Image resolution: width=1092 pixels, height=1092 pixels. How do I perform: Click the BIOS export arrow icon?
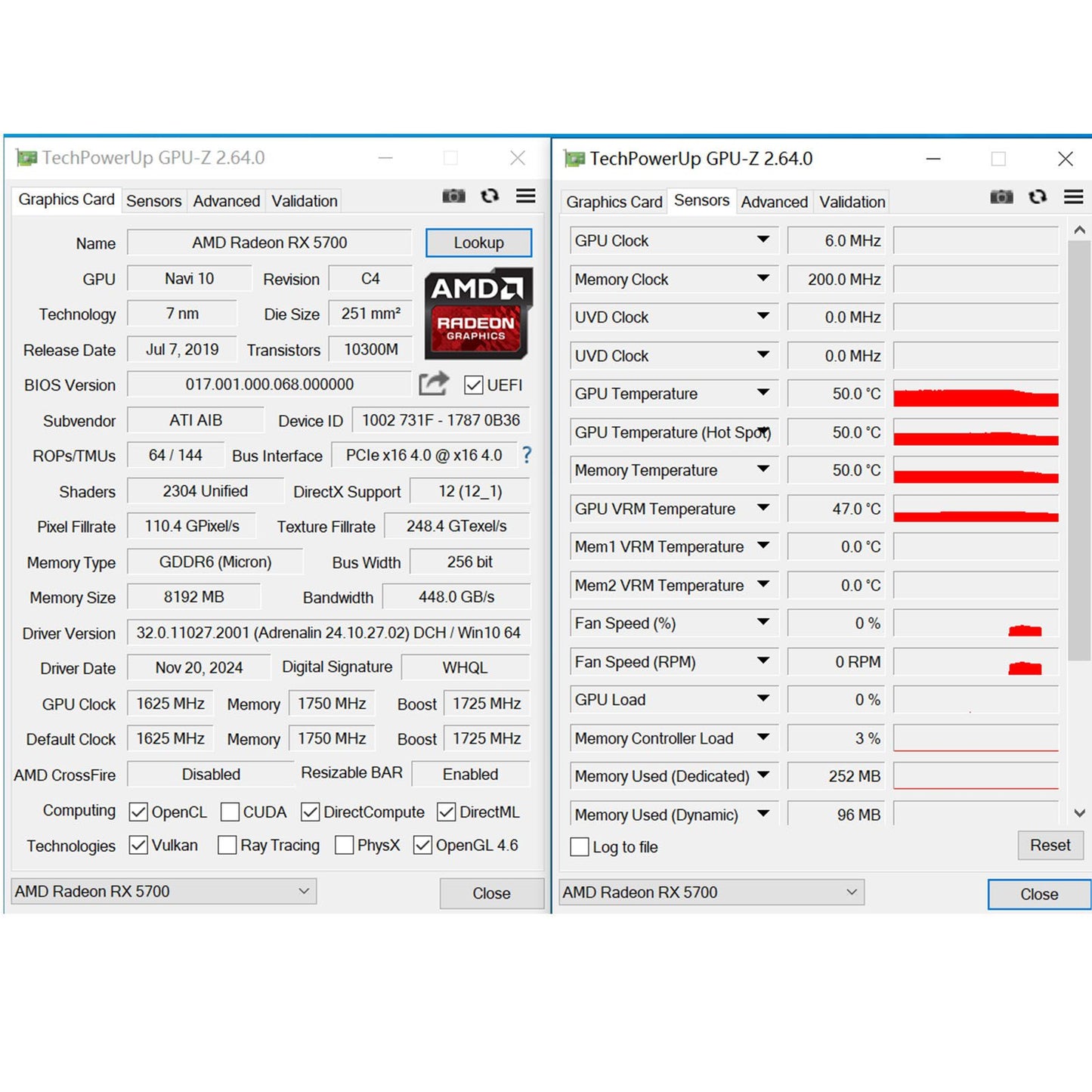434,384
